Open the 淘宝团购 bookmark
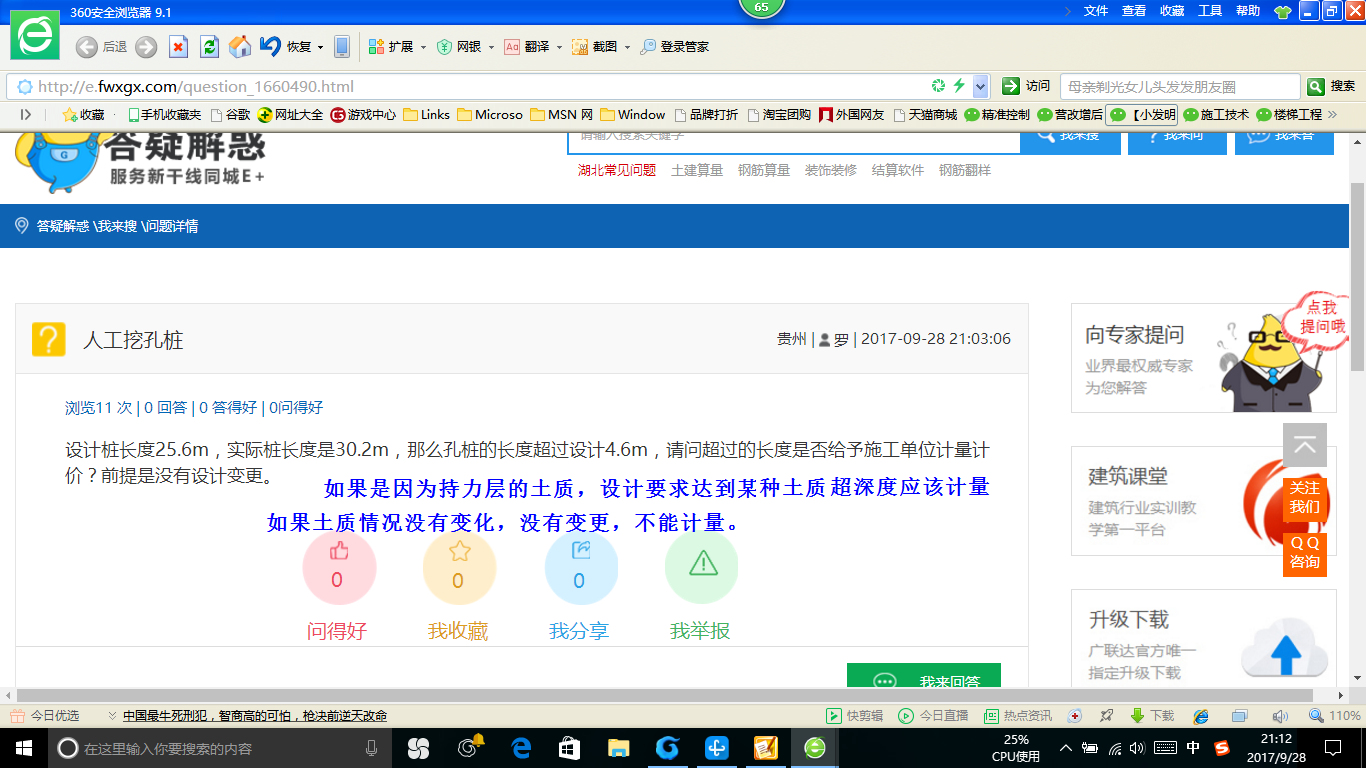This screenshot has width=1366, height=768. [x=778, y=115]
